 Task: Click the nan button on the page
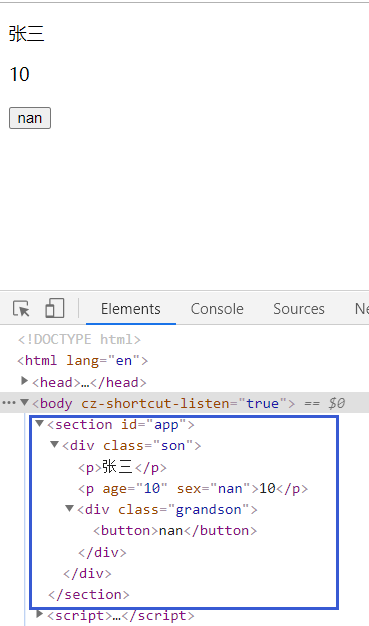(30, 118)
